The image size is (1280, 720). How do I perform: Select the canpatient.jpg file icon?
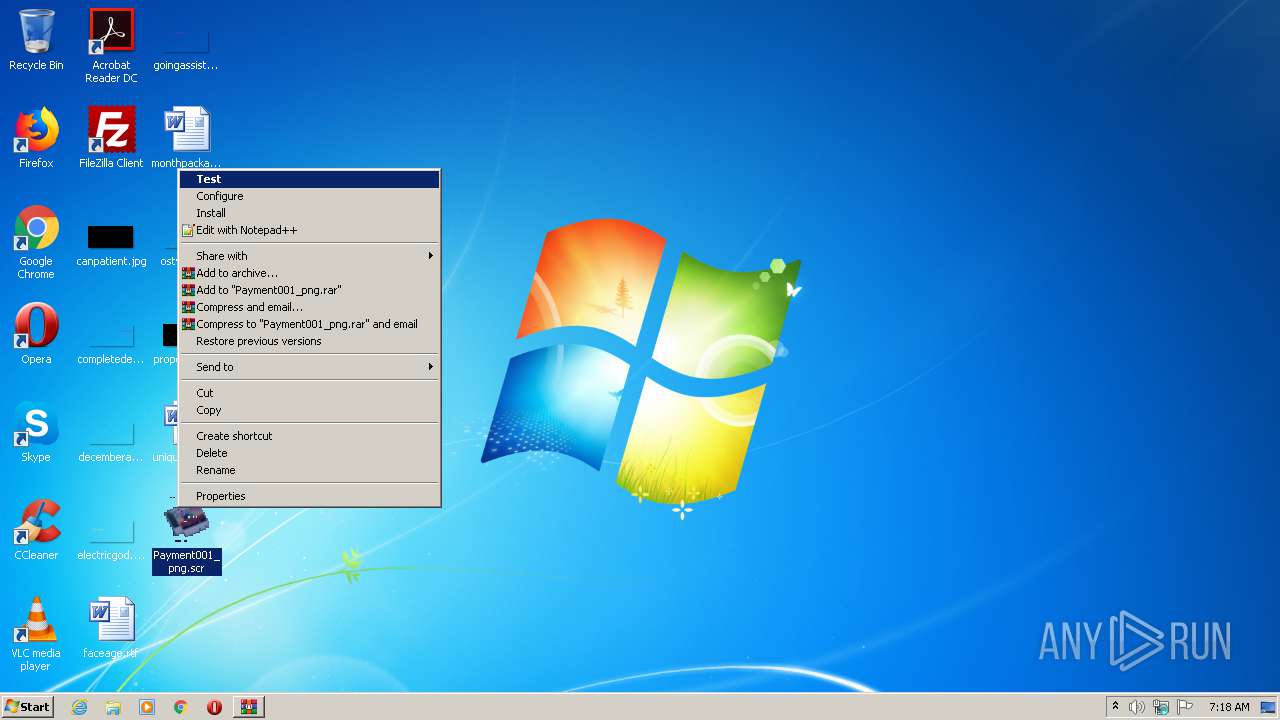111,246
